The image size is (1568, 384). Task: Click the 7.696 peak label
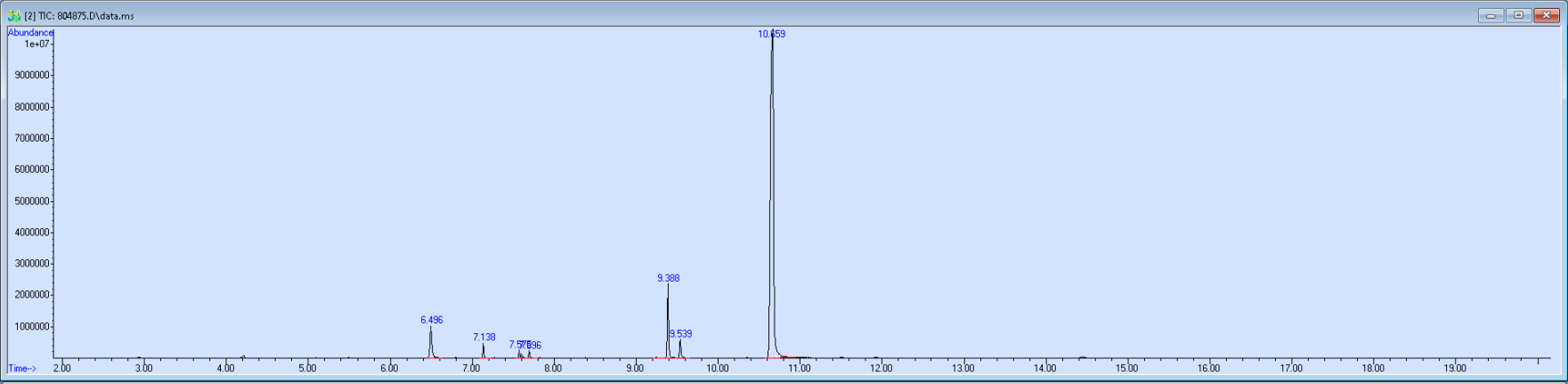(x=532, y=346)
